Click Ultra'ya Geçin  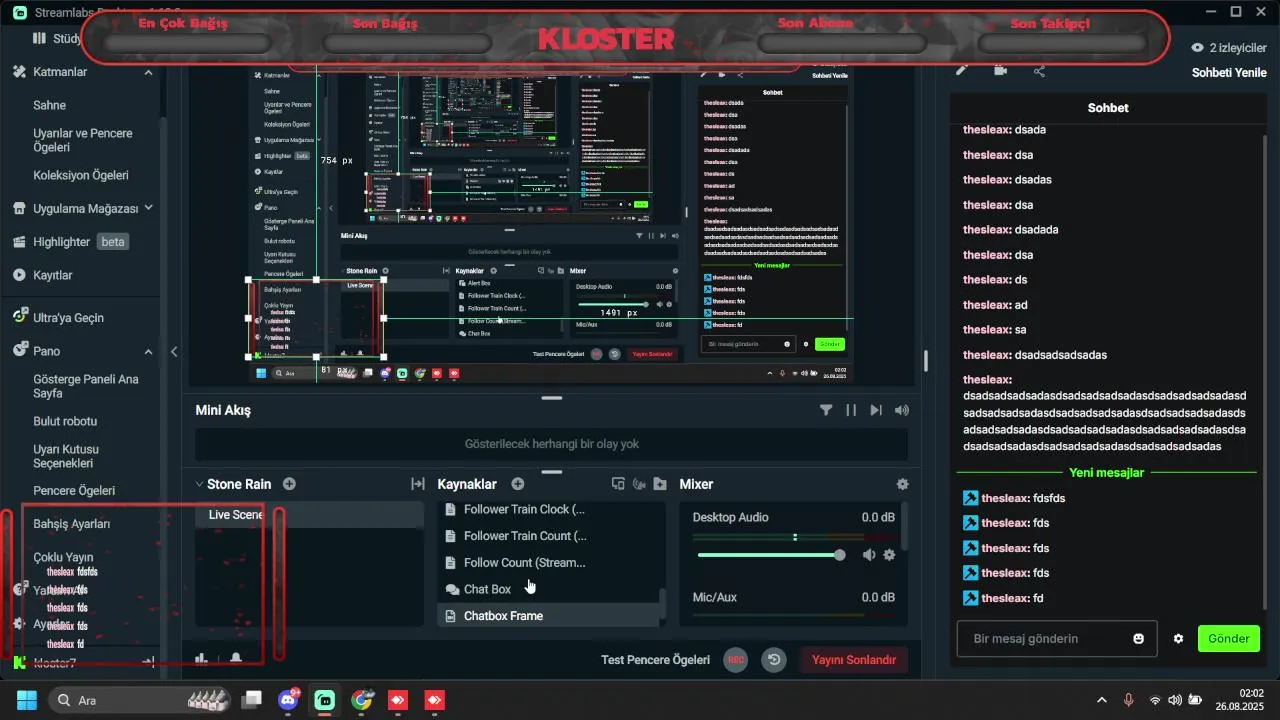pos(68,318)
